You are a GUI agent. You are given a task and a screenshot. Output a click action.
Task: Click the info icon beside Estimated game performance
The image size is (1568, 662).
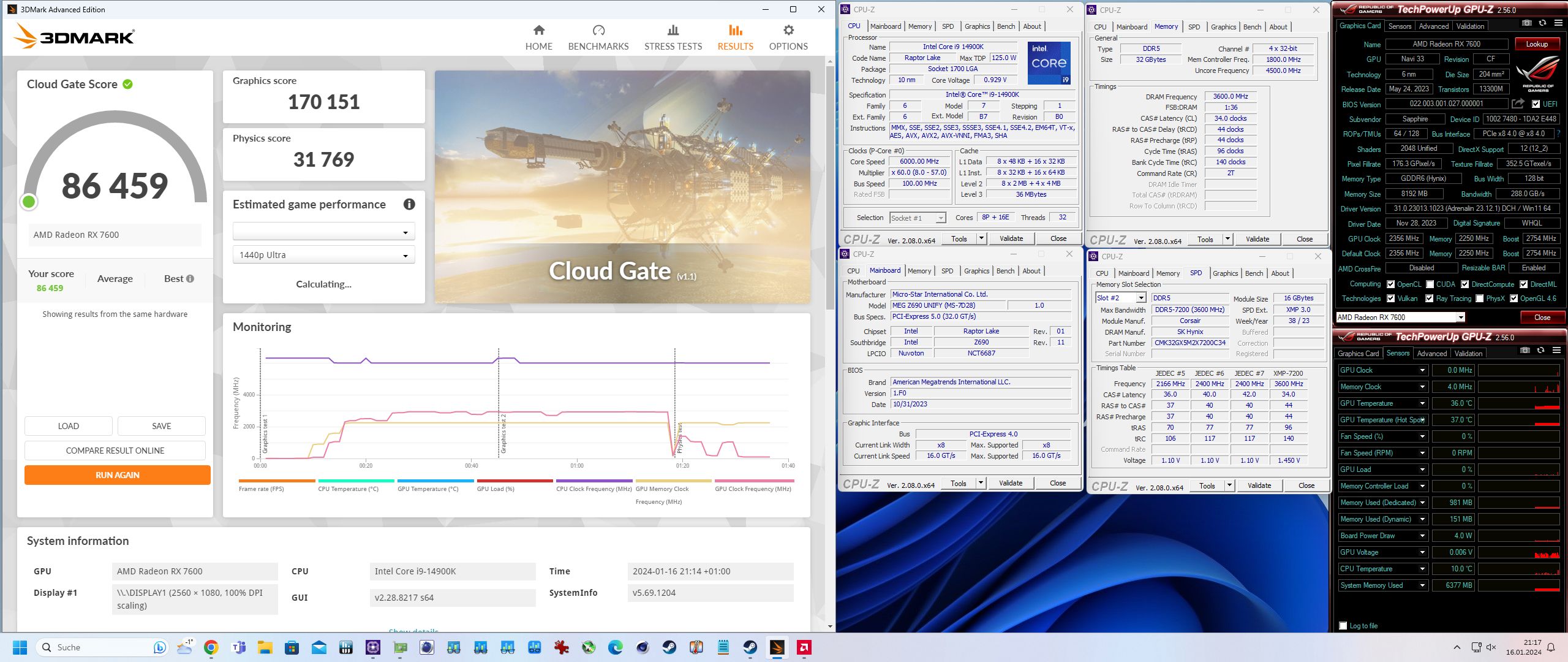pos(409,204)
